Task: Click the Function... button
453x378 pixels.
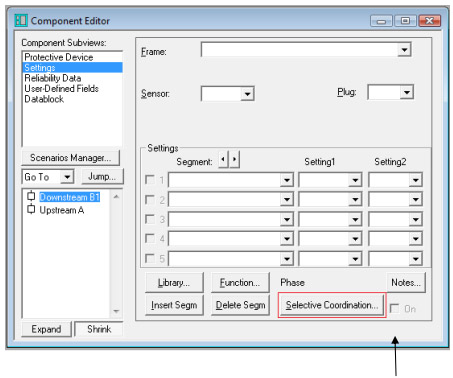Action: pyautogui.click(x=240, y=283)
